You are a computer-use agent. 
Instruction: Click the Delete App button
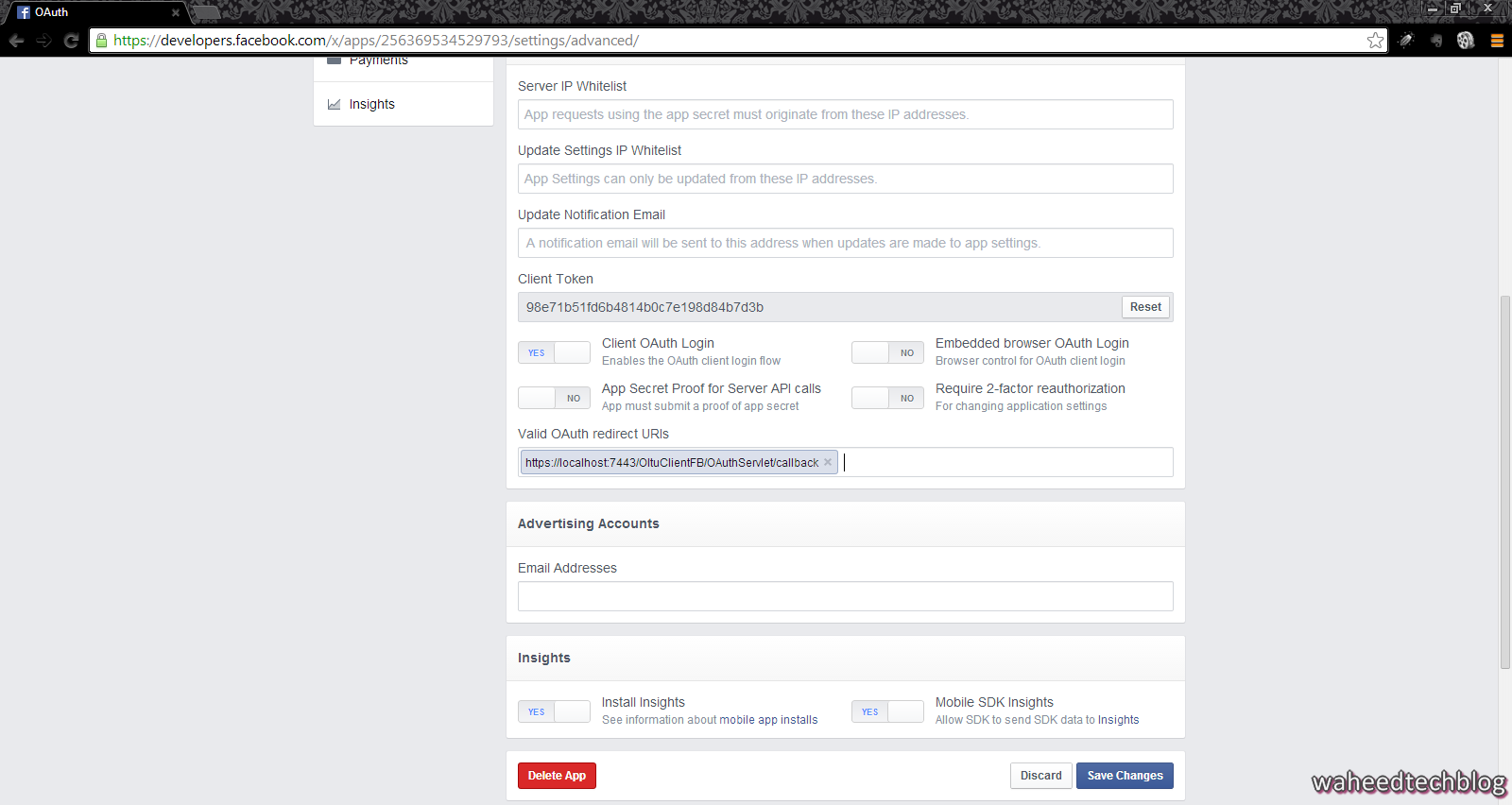coord(557,776)
